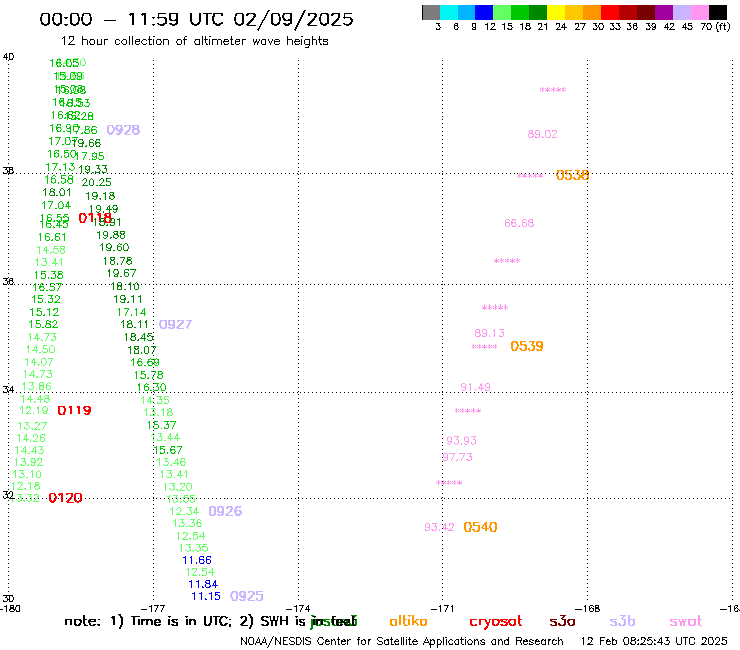Image resolution: width=740 pixels, height=650 pixels.
Task: Click the altika time stamp '0539'
Action: click(x=527, y=346)
